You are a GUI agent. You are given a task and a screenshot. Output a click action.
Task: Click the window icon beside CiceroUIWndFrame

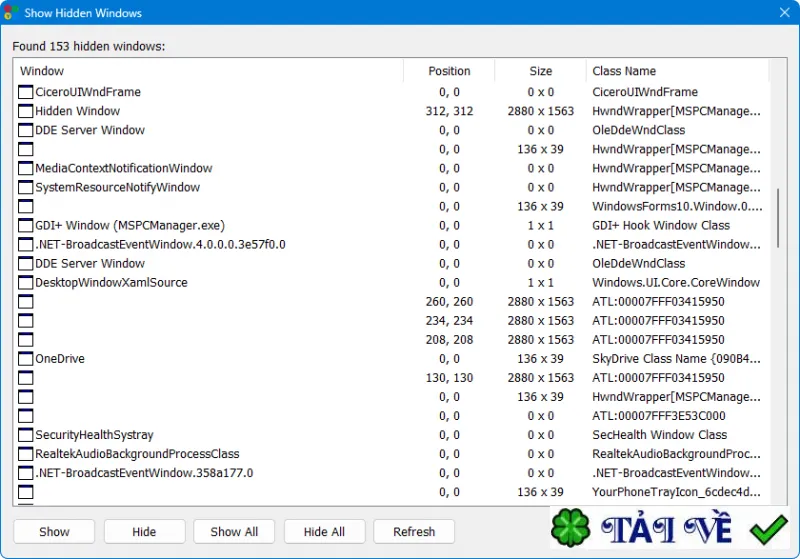tap(26, 92)
